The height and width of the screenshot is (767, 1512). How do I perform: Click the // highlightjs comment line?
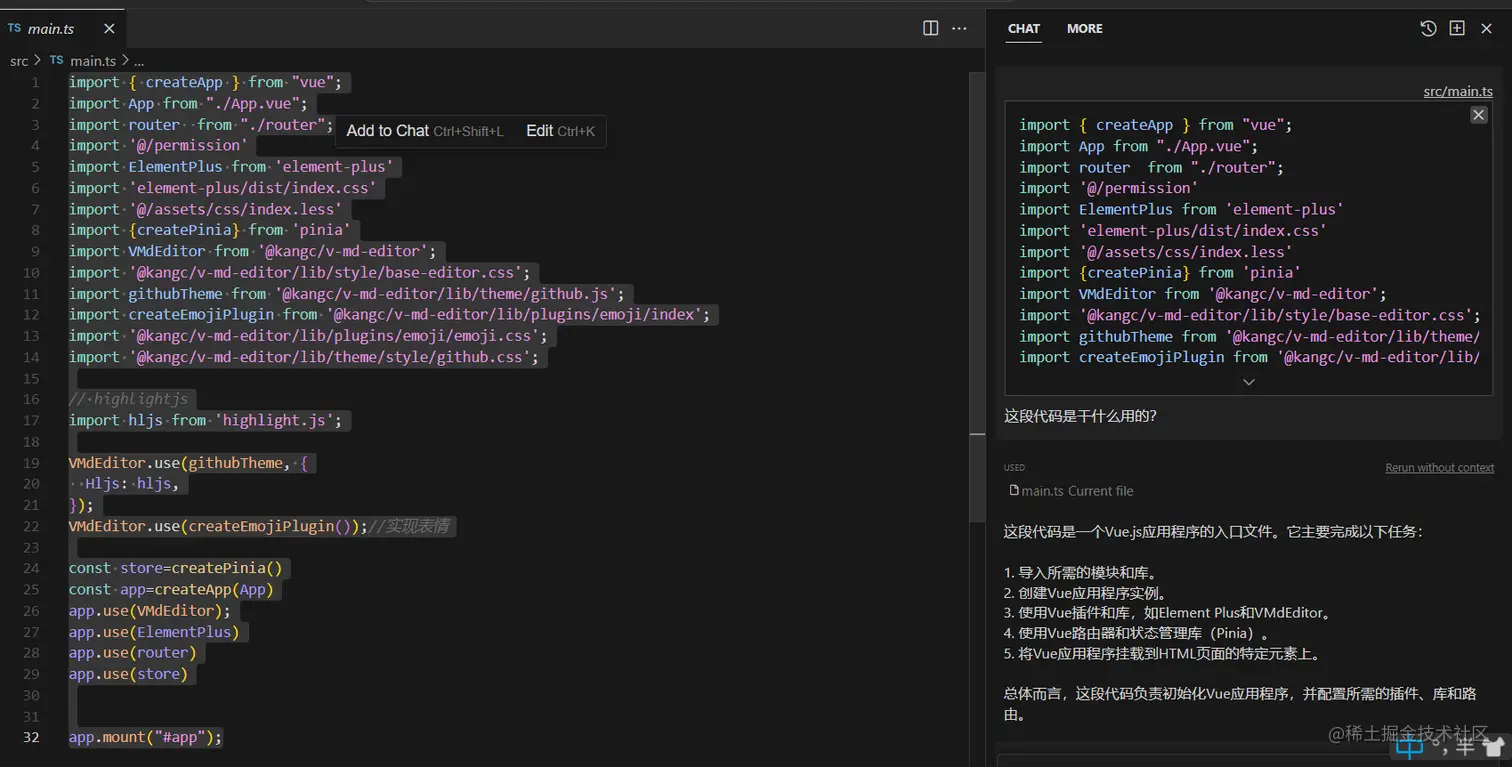coord(128,399)
